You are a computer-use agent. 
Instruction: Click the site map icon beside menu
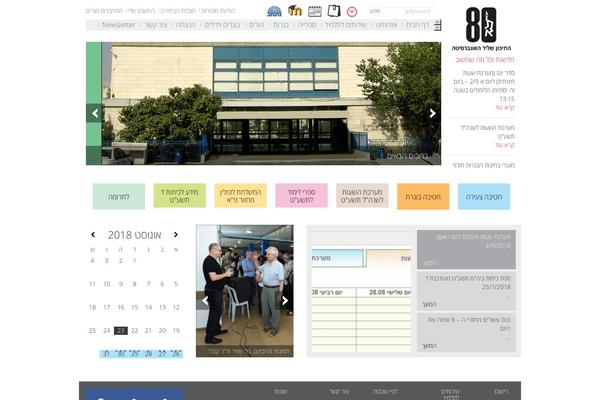[437, 25]
